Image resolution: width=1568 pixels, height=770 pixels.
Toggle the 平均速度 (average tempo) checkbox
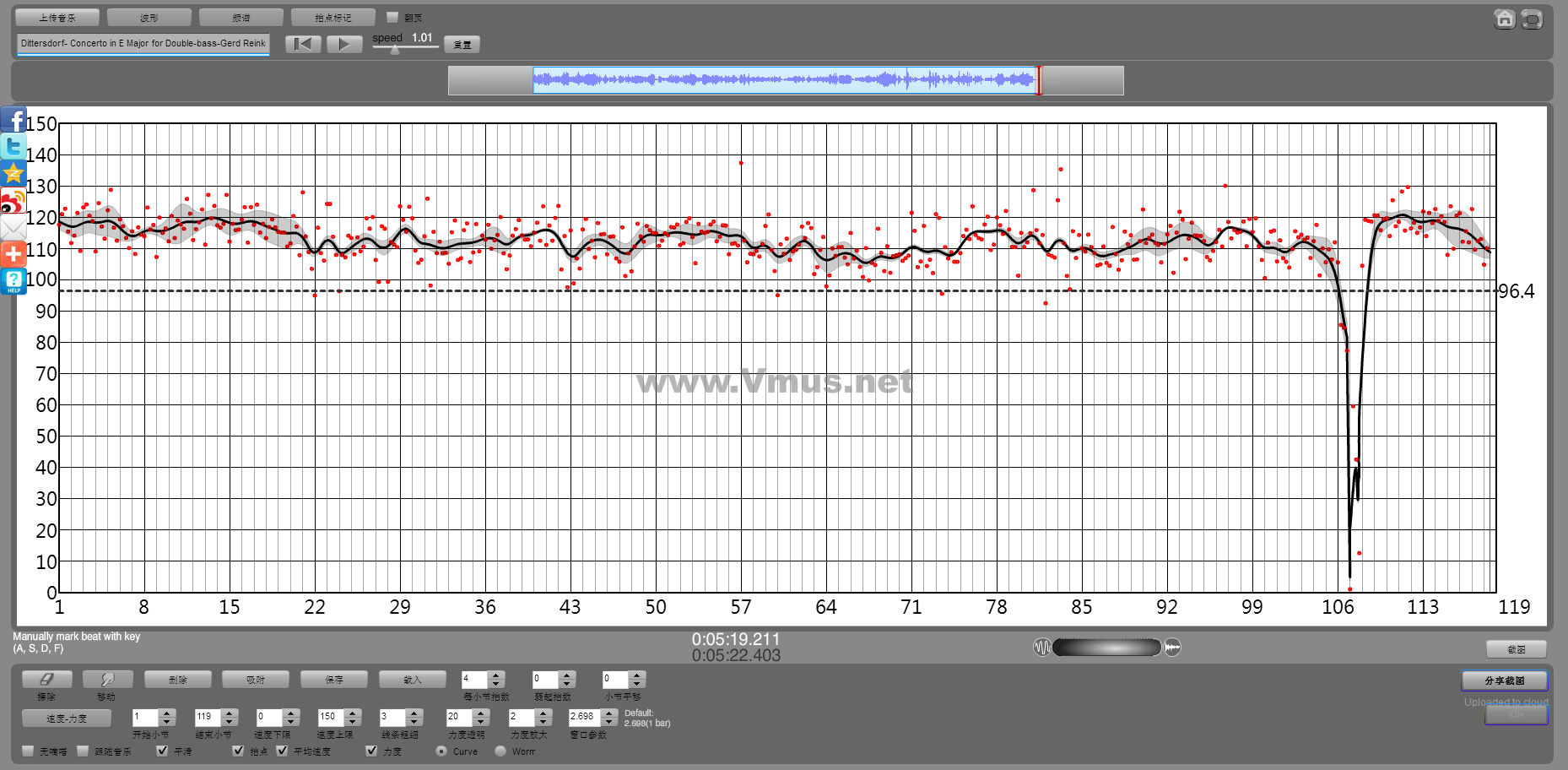282,751
